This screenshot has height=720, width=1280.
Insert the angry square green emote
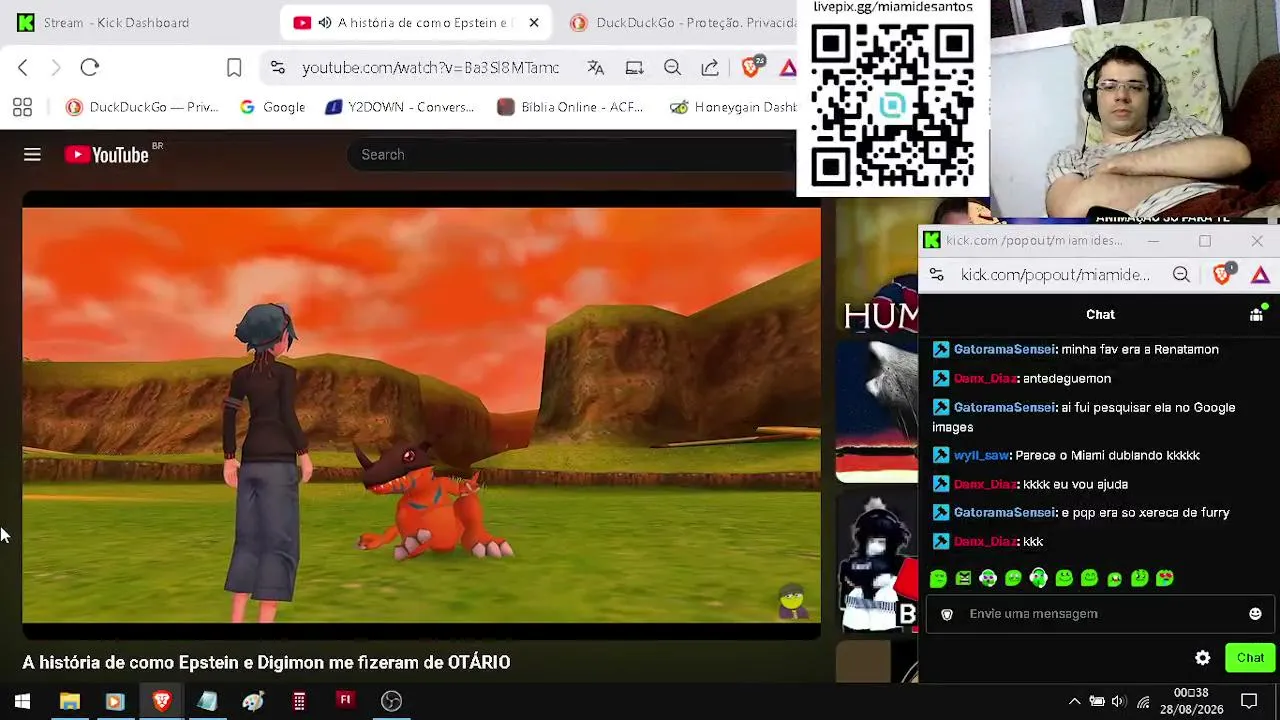pyautogui.click(x=963, y=578)
